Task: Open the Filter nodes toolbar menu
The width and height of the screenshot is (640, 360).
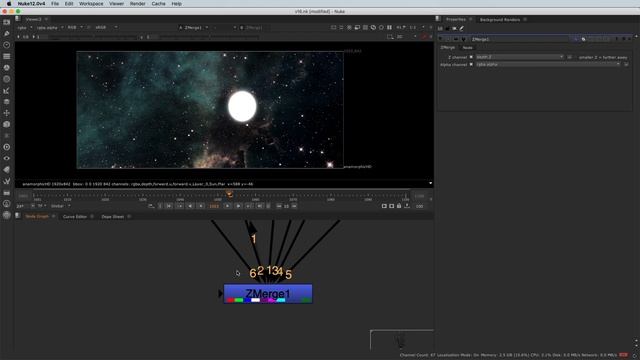Action: [7, 79]
